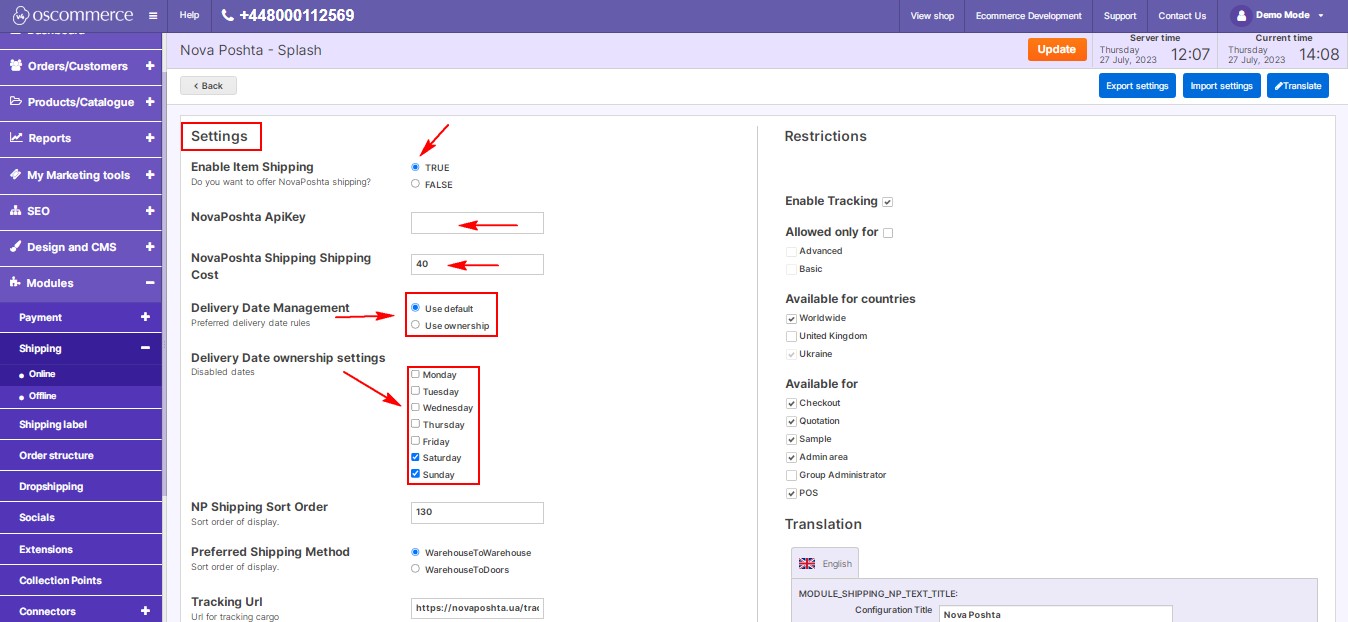Expand the Payment submenu plus
The image size is (1348, 622).
point(145,317)
